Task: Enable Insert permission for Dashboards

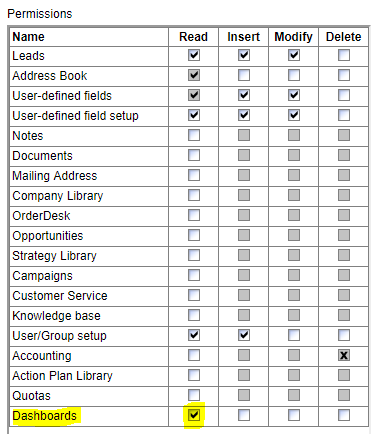Action: coord(244,415)
